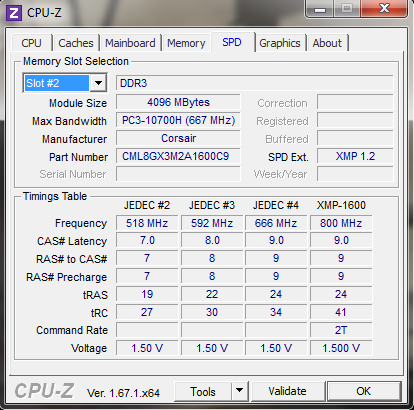Open the Tools dropdown arrow
The image size is (414, 410).
click(x=239, y=391)
